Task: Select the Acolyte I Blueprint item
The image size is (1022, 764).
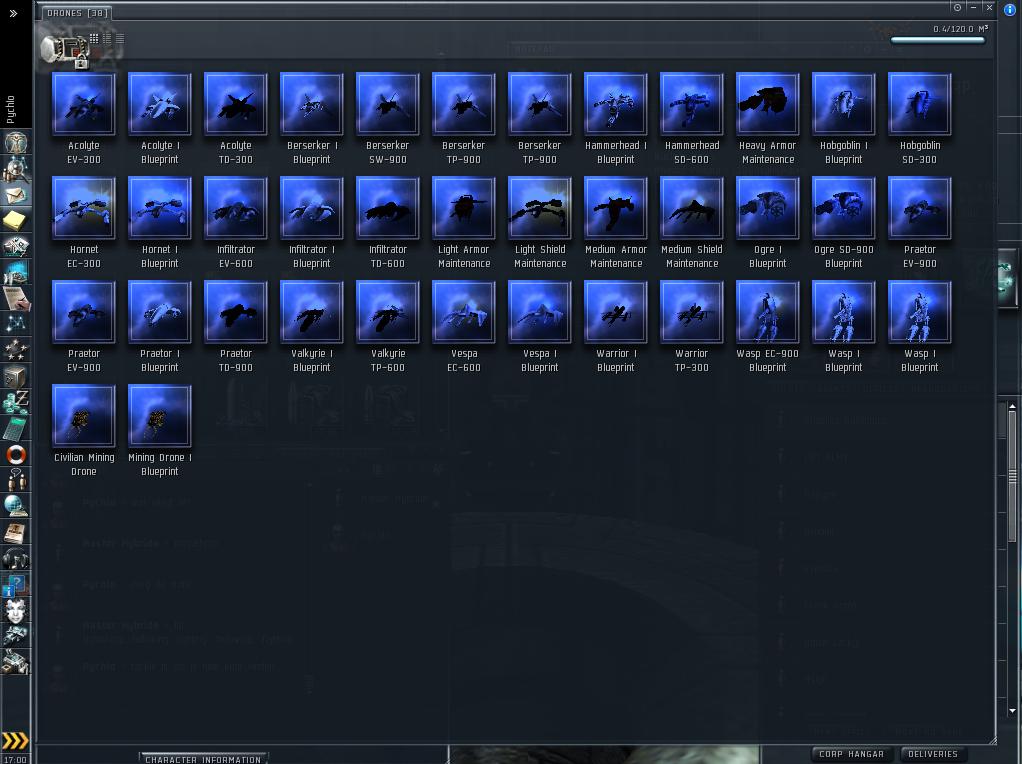Action: [x=160, y=118]
